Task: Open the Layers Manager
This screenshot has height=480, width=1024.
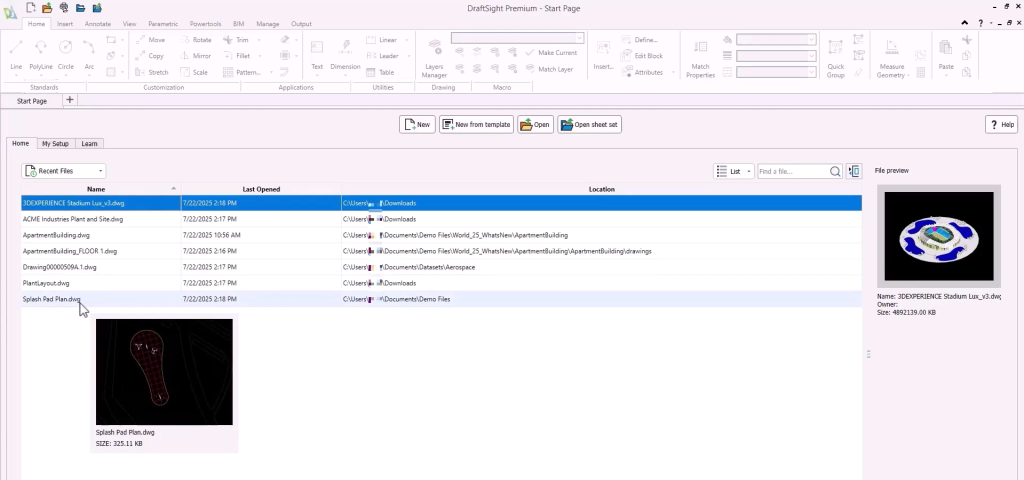Action: pos(434,59)
